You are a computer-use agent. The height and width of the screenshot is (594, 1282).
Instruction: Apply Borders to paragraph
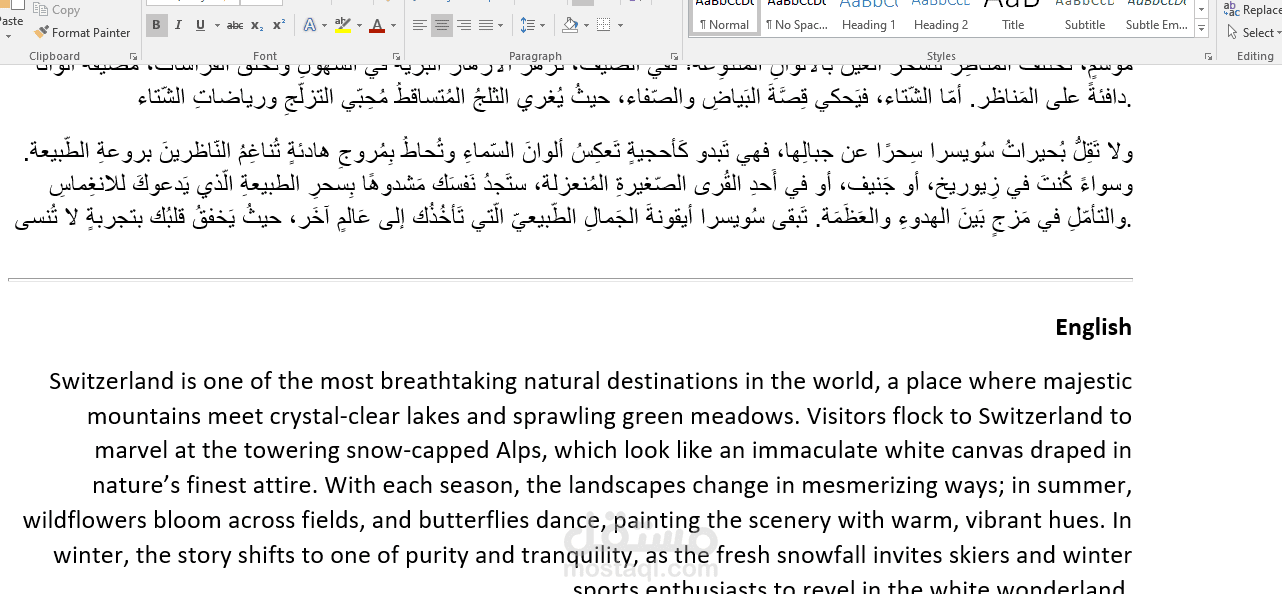coord(604,25)
